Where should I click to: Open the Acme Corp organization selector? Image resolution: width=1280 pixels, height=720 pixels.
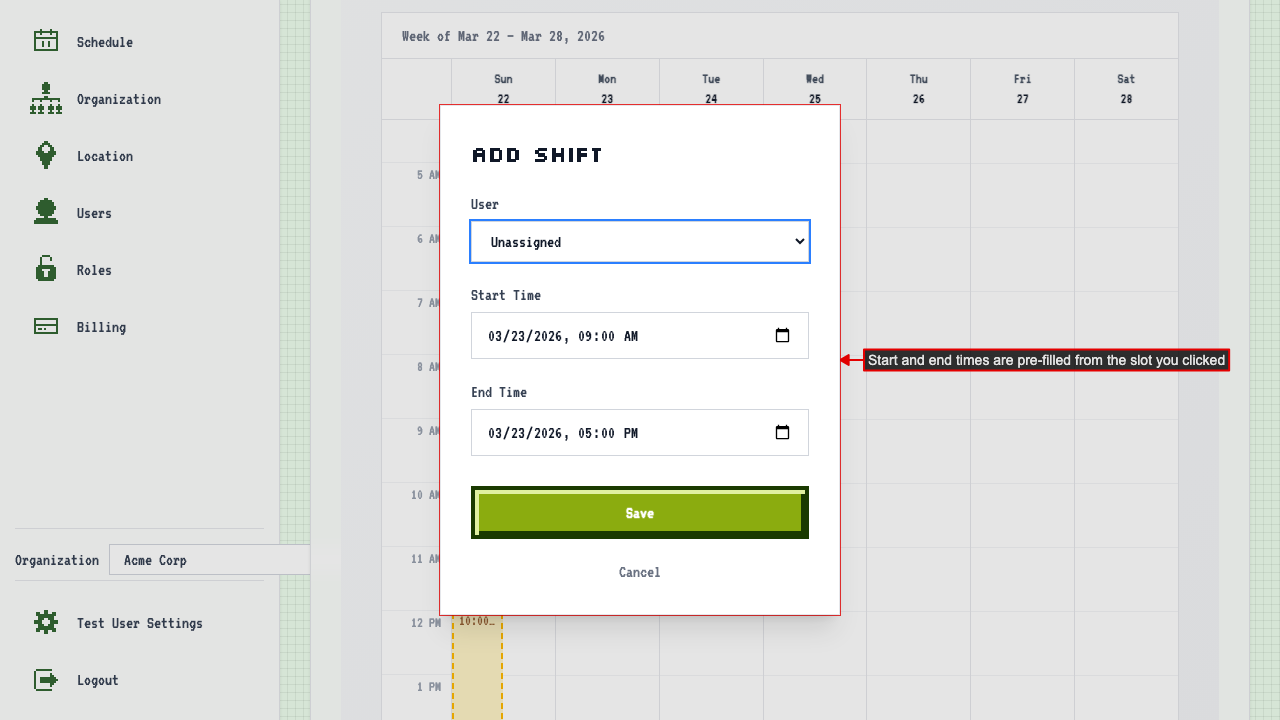pyautogui.click(x=209, y=560)
